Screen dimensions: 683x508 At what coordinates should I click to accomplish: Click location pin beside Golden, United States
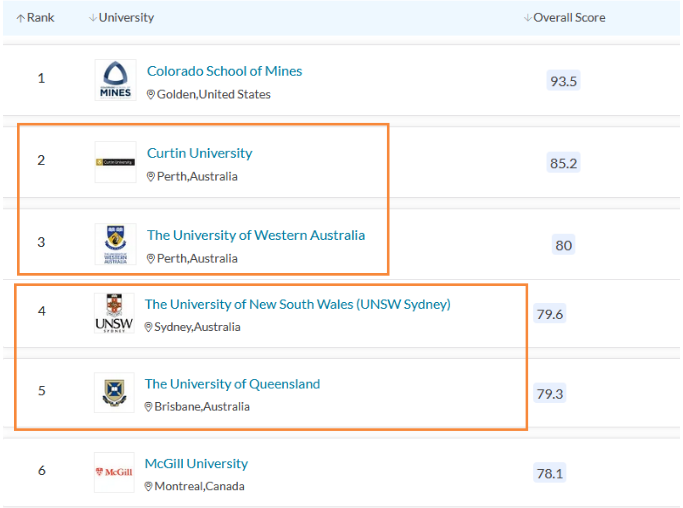pos(151,95)
